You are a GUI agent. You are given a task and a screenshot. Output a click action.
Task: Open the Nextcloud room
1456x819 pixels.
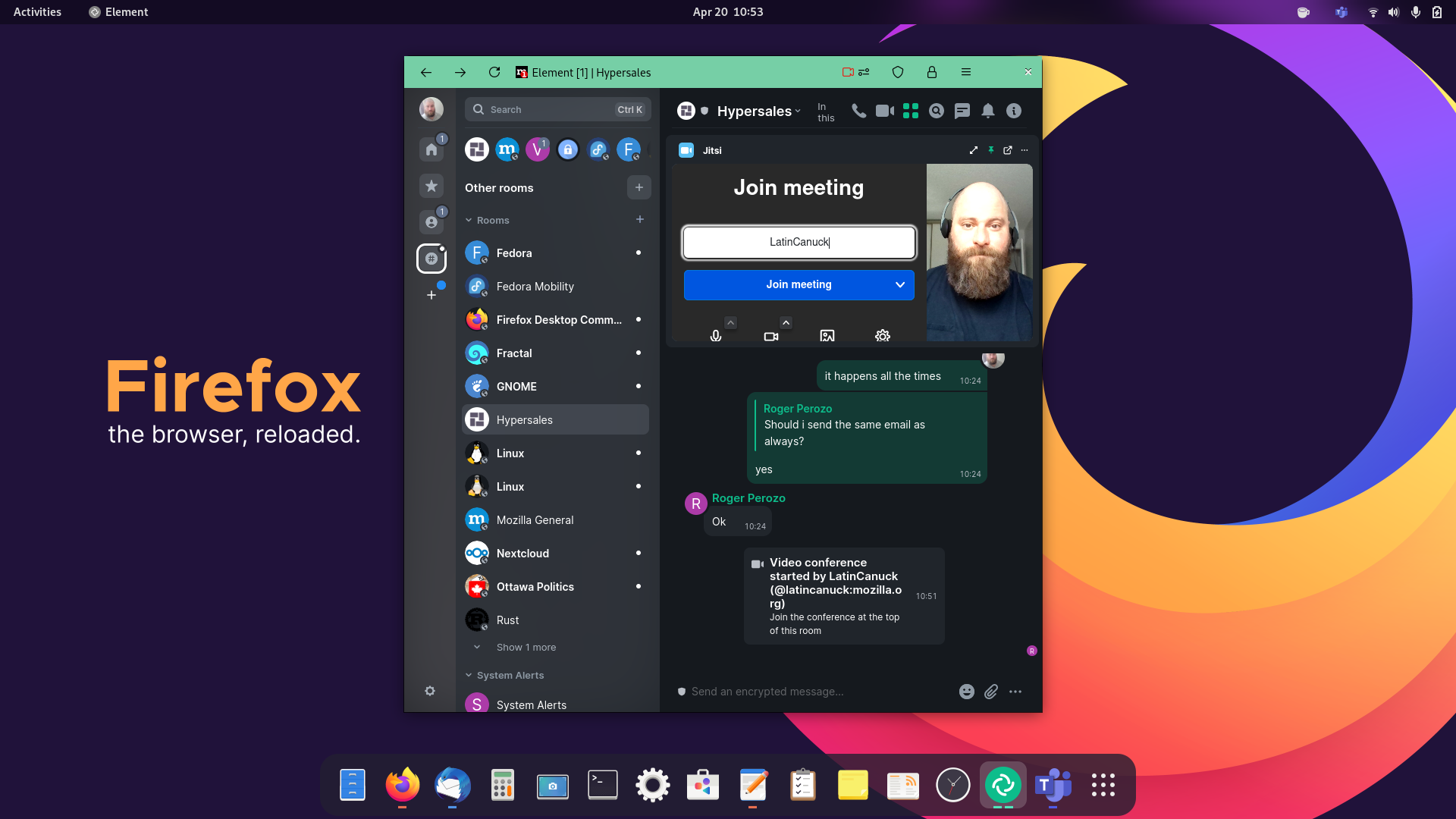pos(555,554)
